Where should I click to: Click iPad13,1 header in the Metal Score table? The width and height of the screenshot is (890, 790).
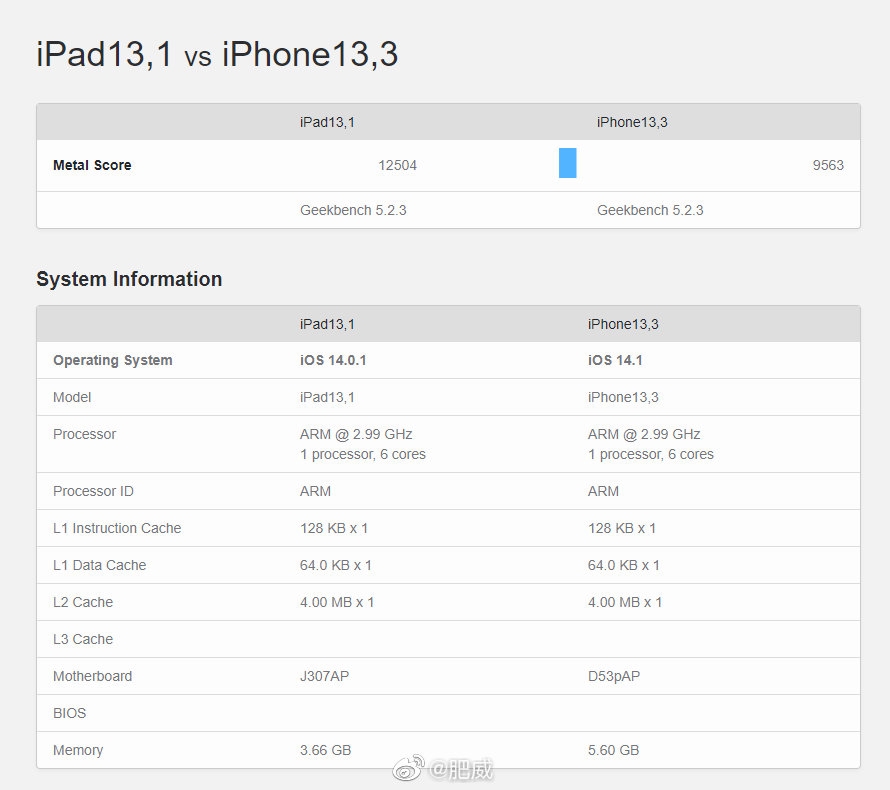327,122
